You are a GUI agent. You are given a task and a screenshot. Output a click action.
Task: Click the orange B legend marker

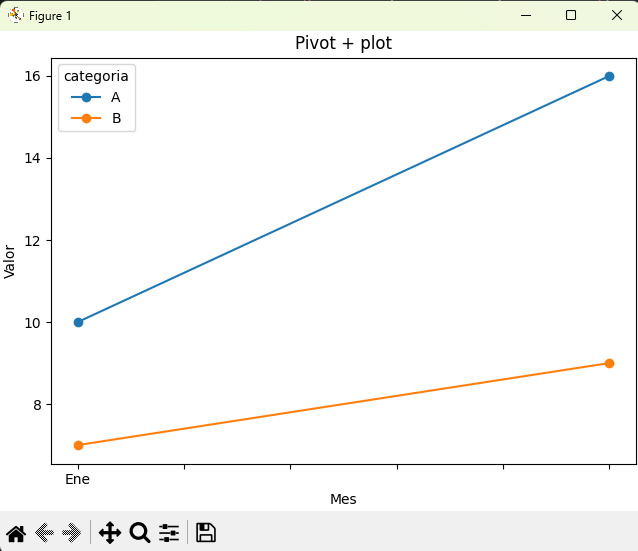(x=86, y=118)
